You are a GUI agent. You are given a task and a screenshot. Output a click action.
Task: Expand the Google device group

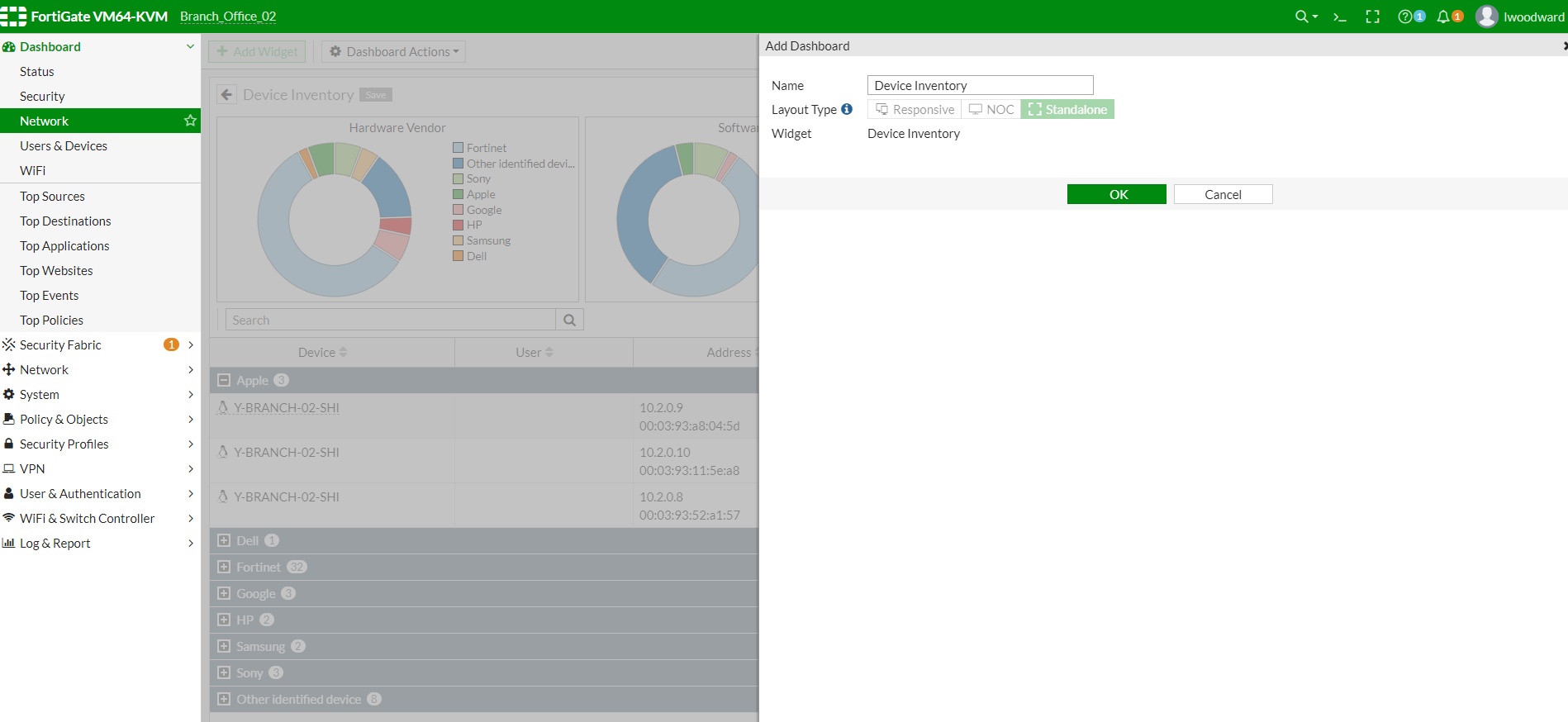click(x=224, y=593)
